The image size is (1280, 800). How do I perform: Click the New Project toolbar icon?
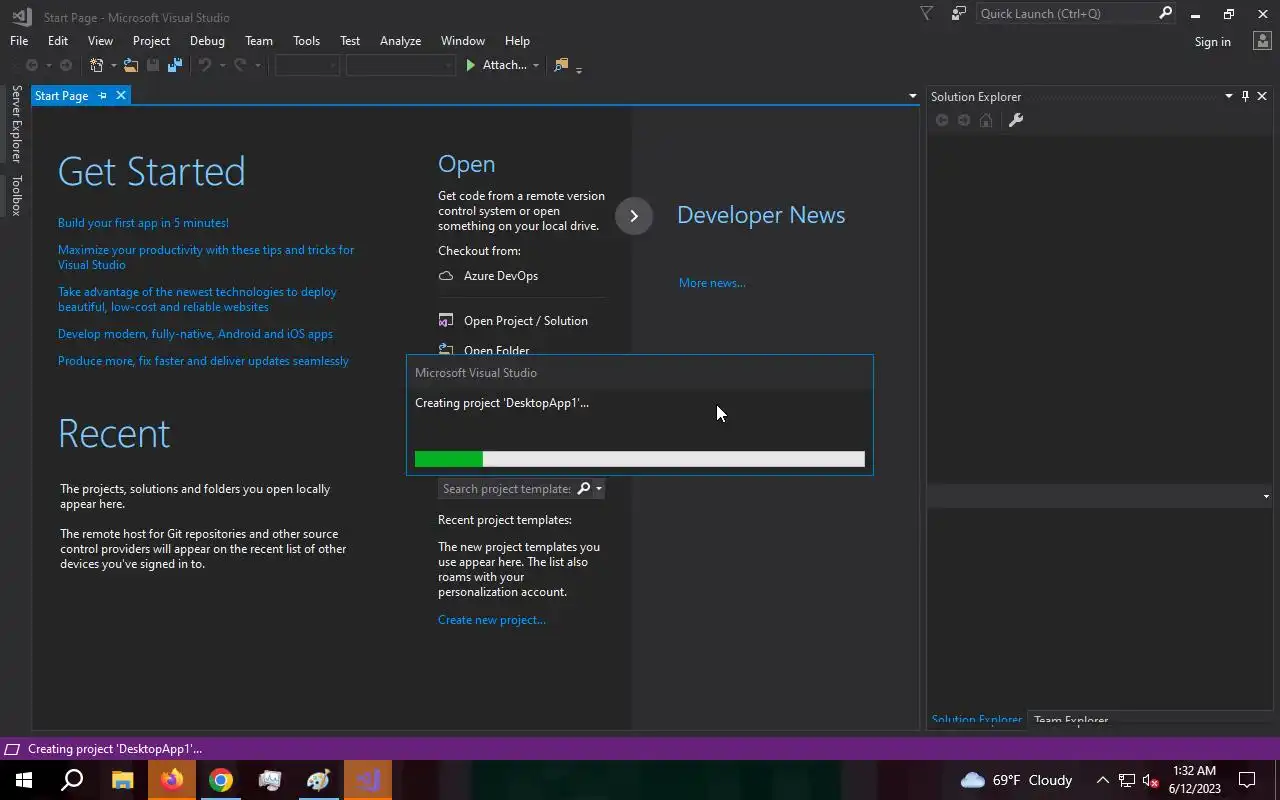coord(97,65)
